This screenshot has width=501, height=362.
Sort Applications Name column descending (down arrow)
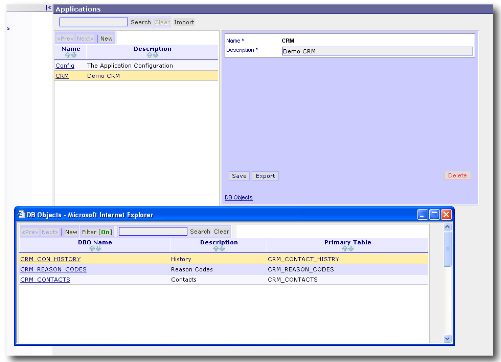[x=74, y=55]
